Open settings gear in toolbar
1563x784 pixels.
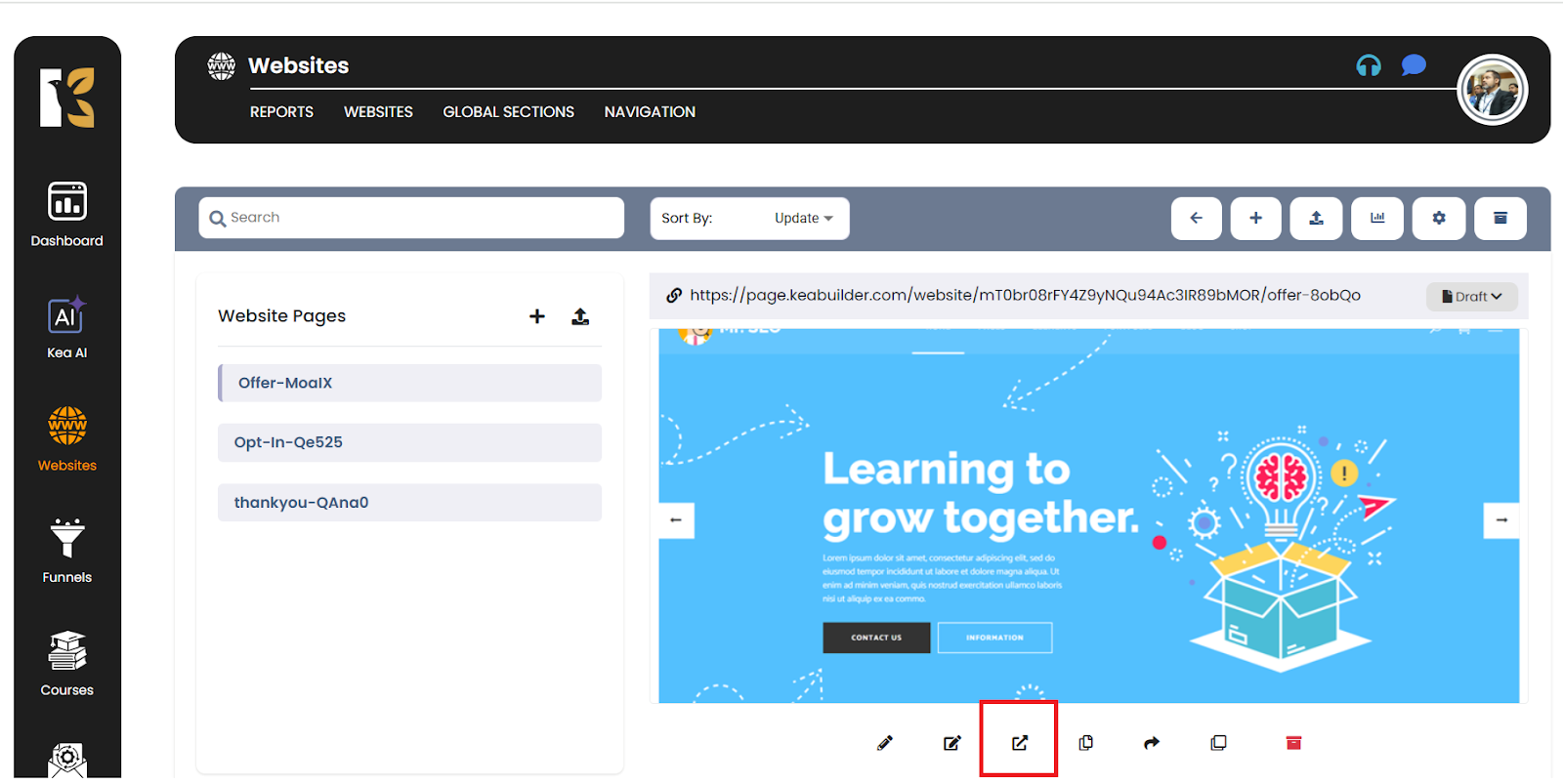point(1438,219)
